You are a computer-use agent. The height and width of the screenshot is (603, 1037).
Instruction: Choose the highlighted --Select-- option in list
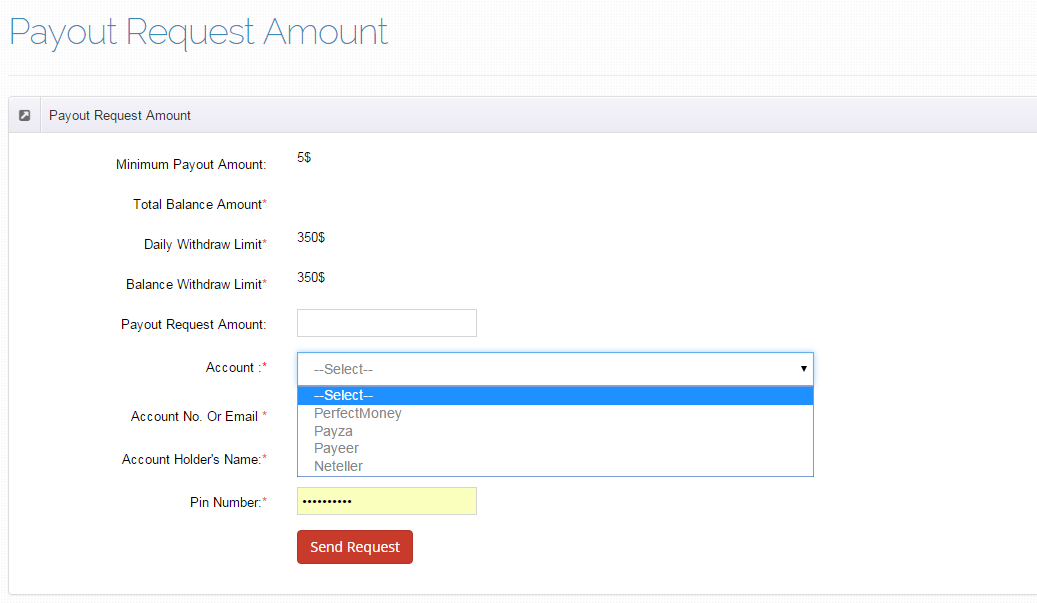tap(555, 396)
